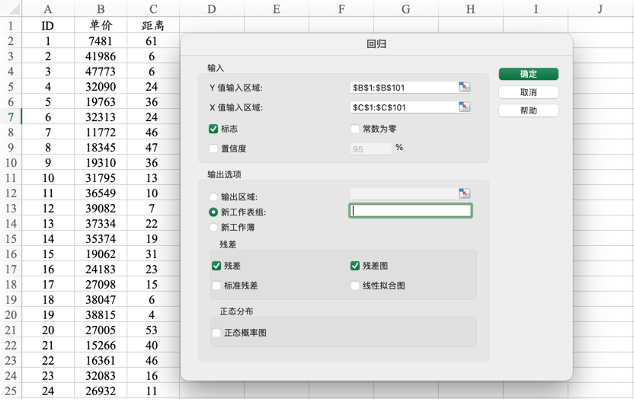
Task: Click range selector icon for Y值输入区域
Action: 464,88
